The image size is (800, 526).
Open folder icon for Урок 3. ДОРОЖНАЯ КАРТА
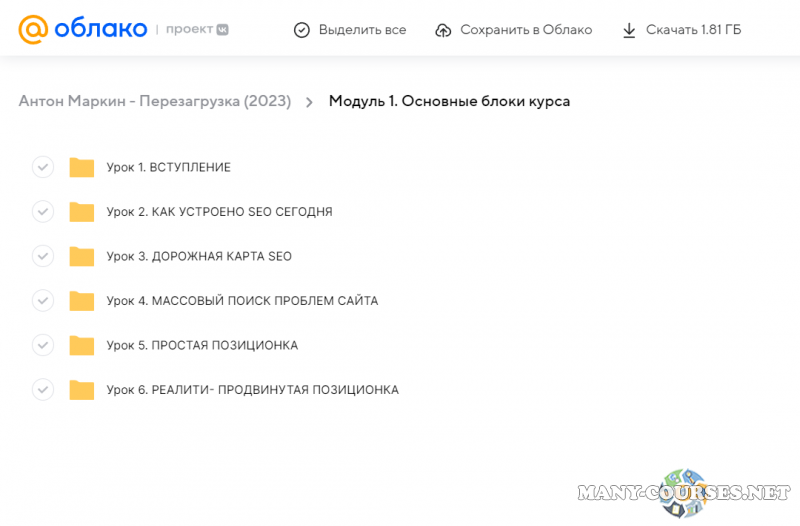[81, 256]
